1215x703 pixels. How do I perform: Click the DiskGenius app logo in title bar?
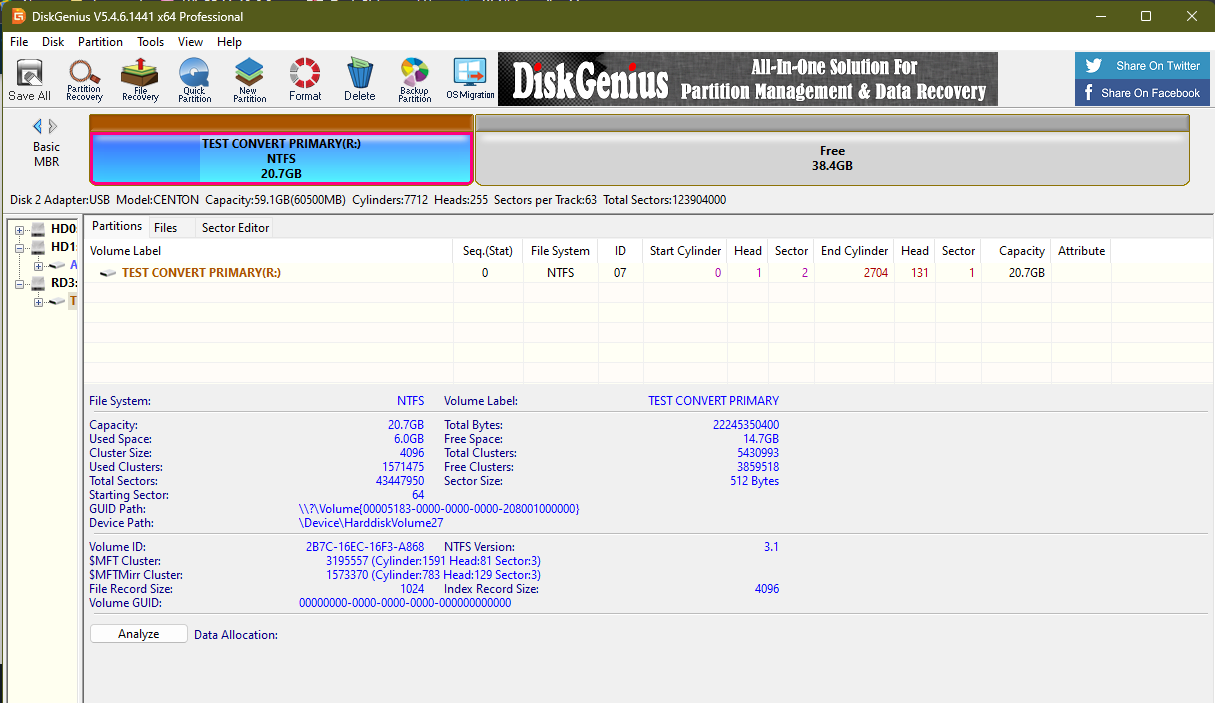[18, 16]
